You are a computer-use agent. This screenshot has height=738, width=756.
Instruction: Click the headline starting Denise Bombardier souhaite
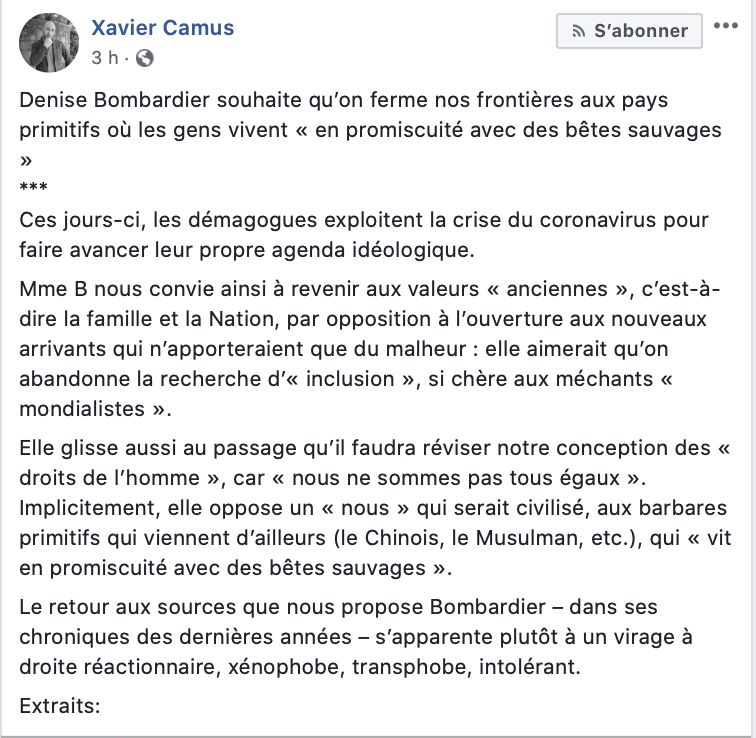[x=370, y=129]
